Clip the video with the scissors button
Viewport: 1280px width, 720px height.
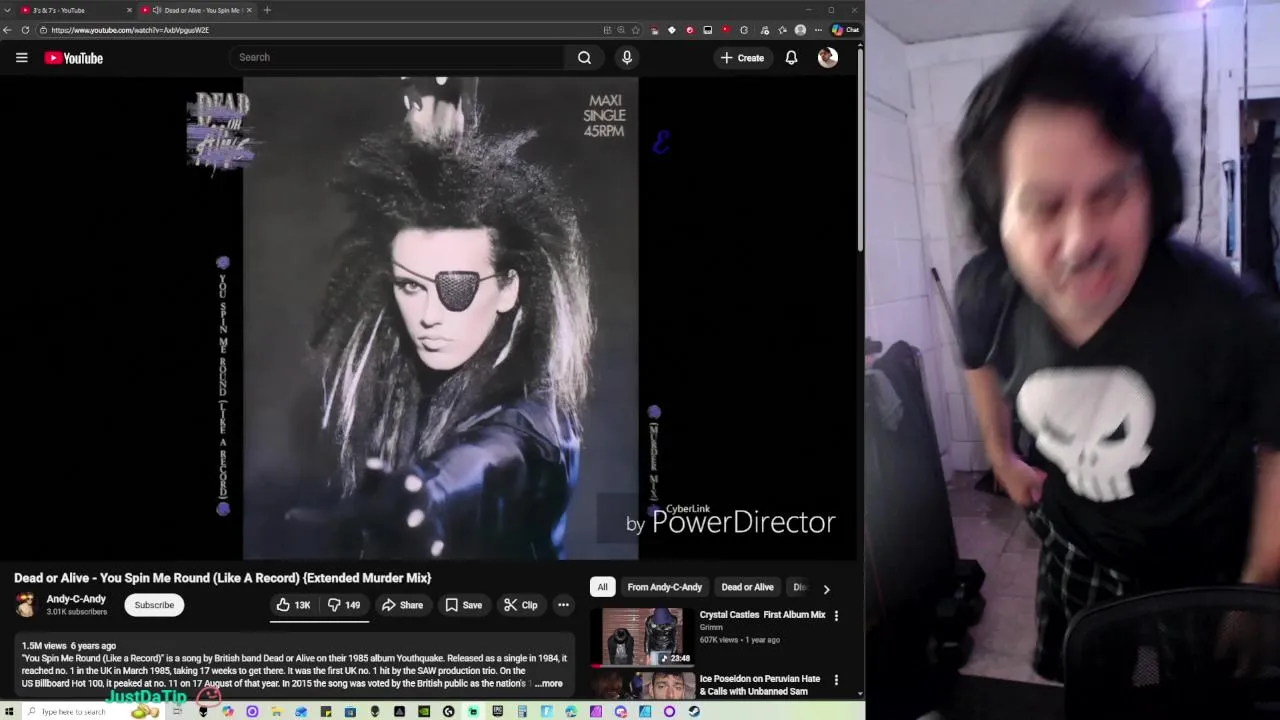tap(521, 605)
